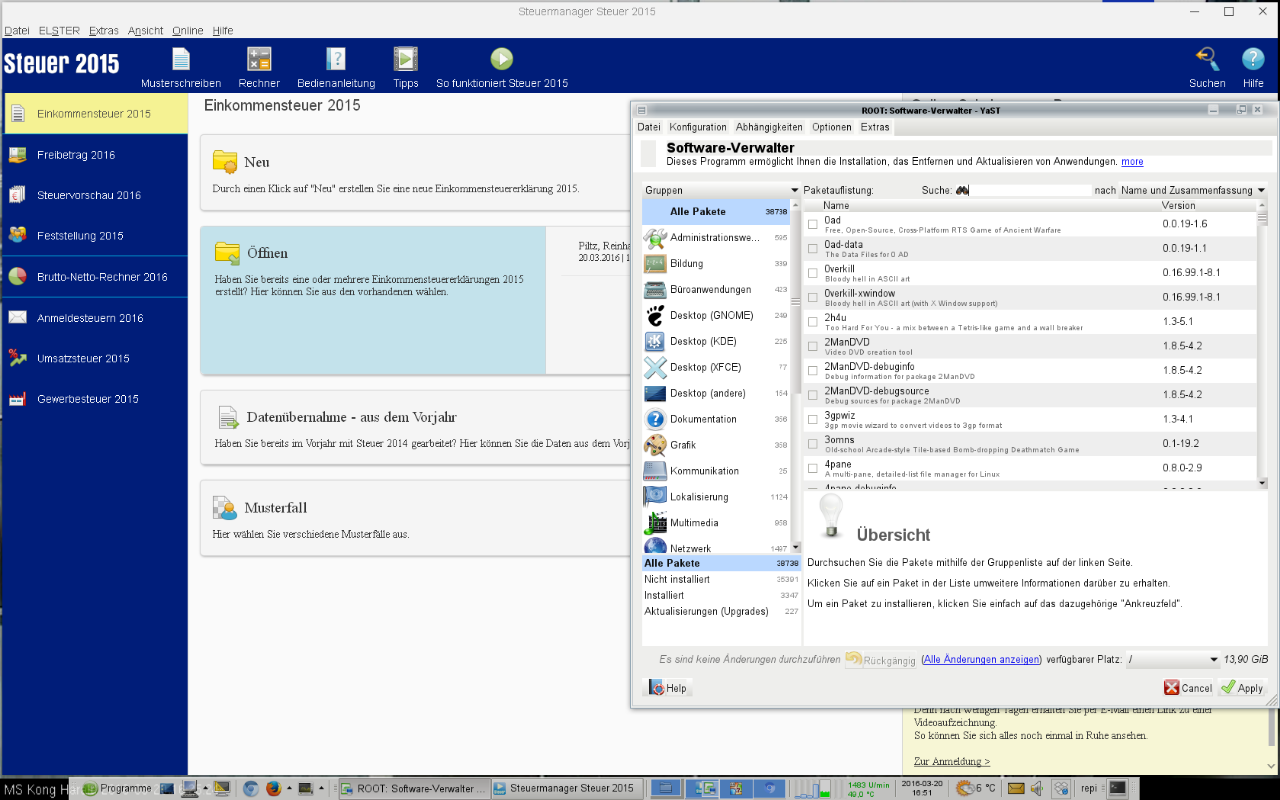
Task: Tick the checkbox for 2ManDVD
Action: pos(813,346)
